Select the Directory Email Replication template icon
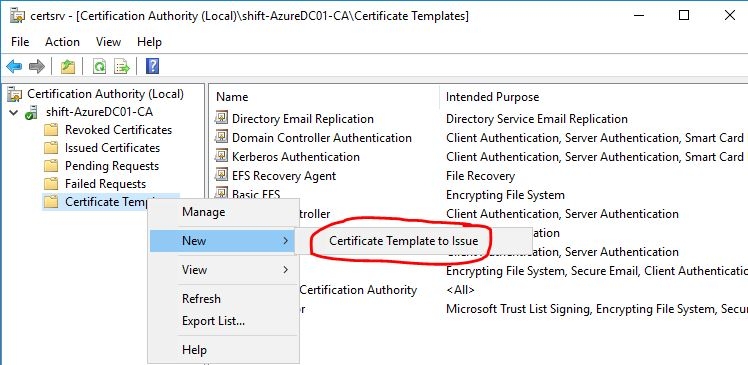 [x=221, y=118]
